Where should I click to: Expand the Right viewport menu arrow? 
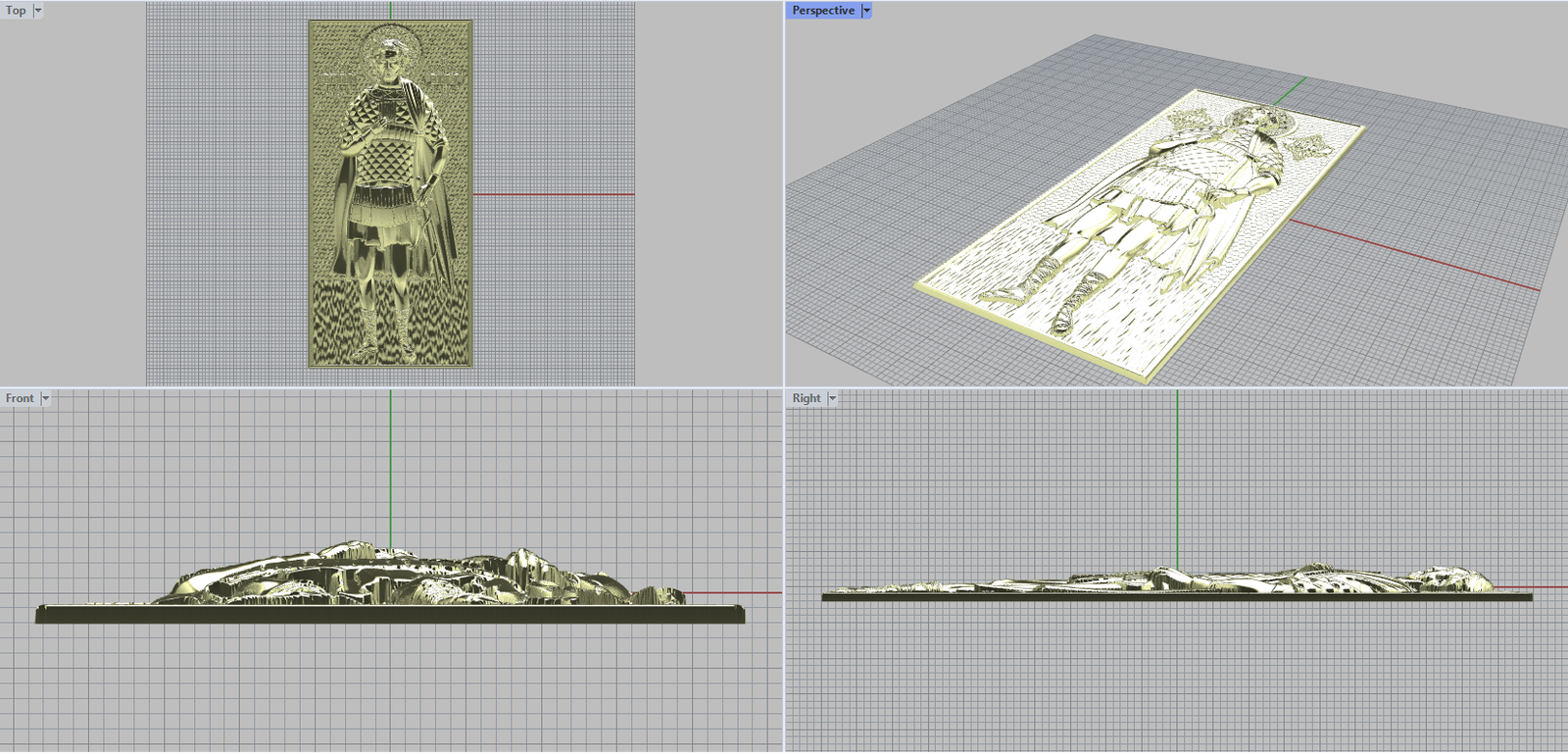833,398
